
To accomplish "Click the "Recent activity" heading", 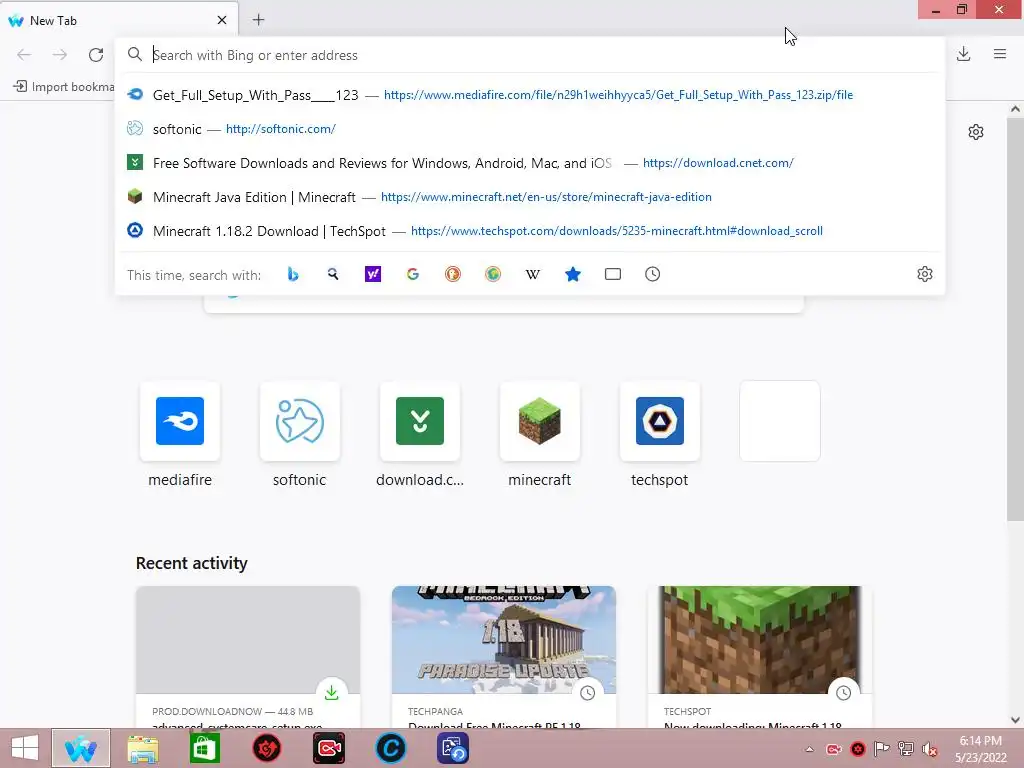I will click(191, 563).
